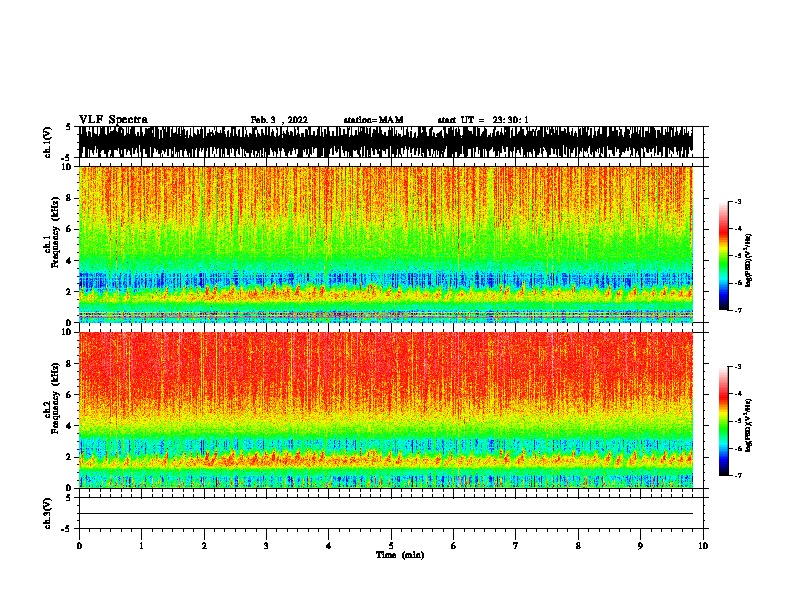Click the ch.1(V) axis label
Viewport: 792px width, 612px height.
click(48, 142)
